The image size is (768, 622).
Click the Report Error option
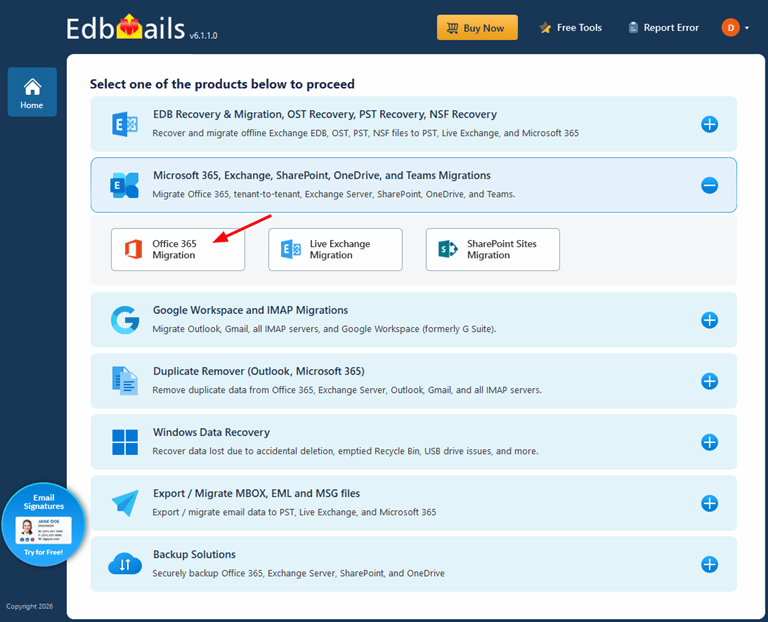click(663, 28)
